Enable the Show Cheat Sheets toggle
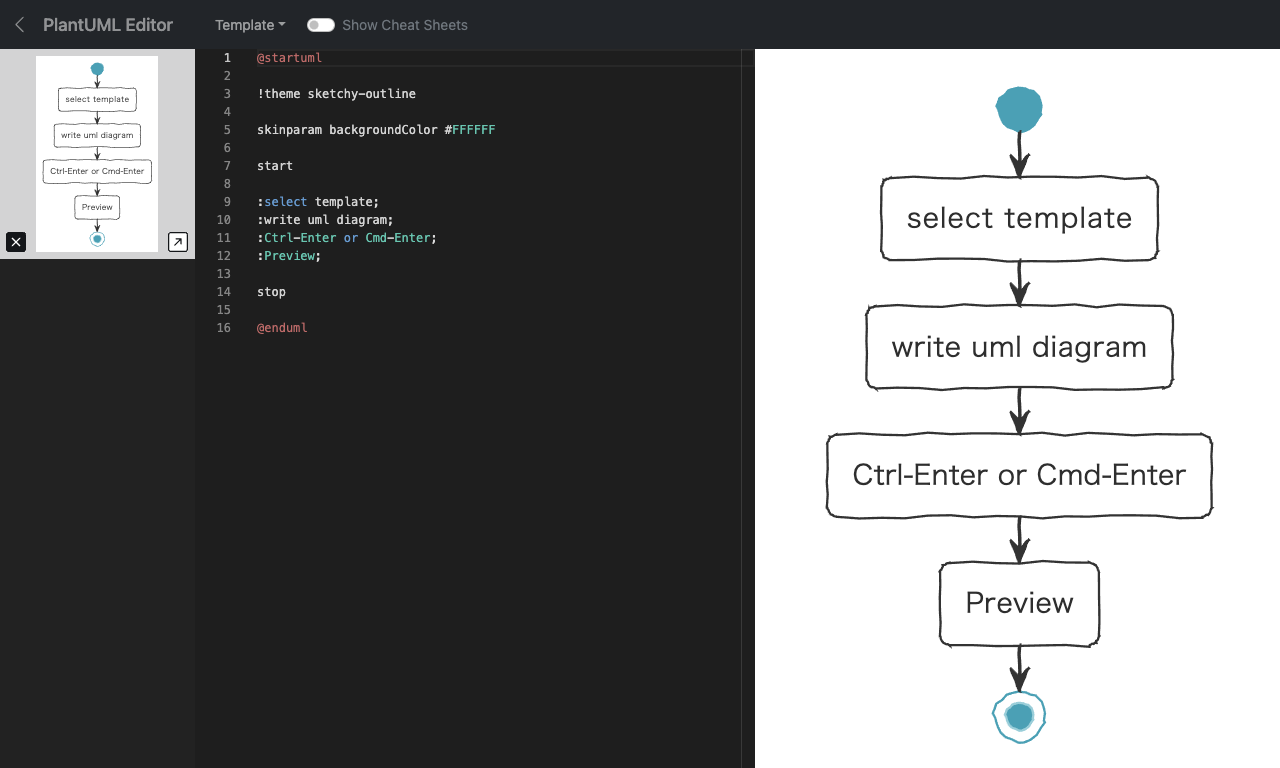This screenshot has width=1280, height=768. point(320,25)
